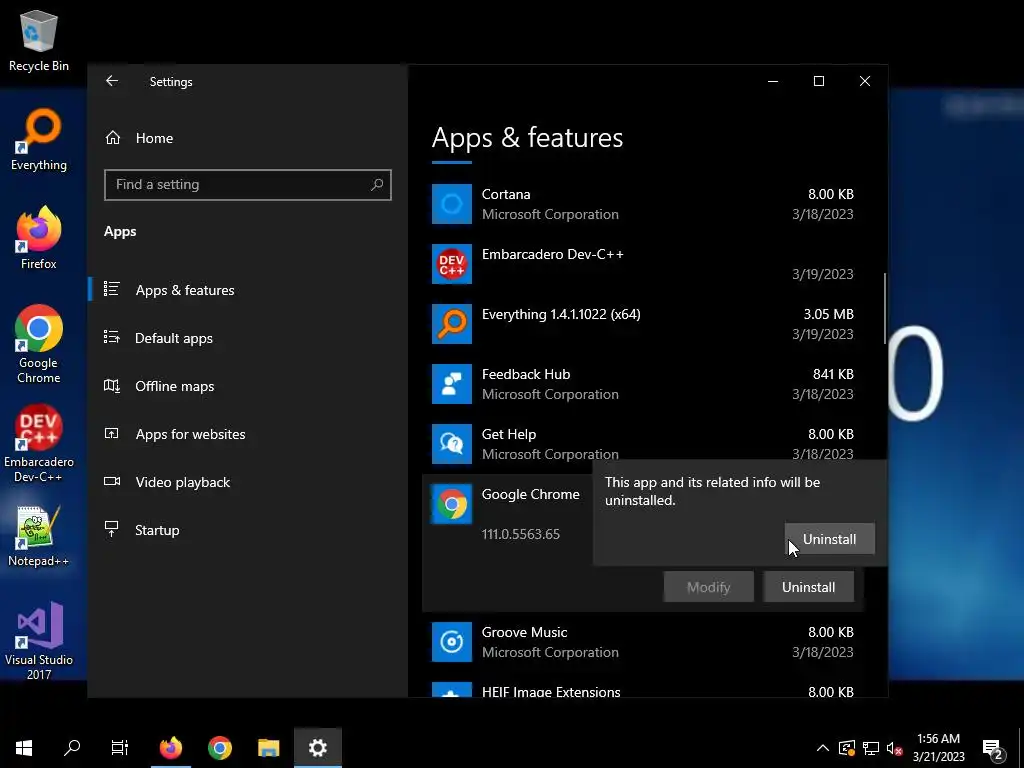Click the Find a setting search box
1024x768 pixels.
point(248,185)
